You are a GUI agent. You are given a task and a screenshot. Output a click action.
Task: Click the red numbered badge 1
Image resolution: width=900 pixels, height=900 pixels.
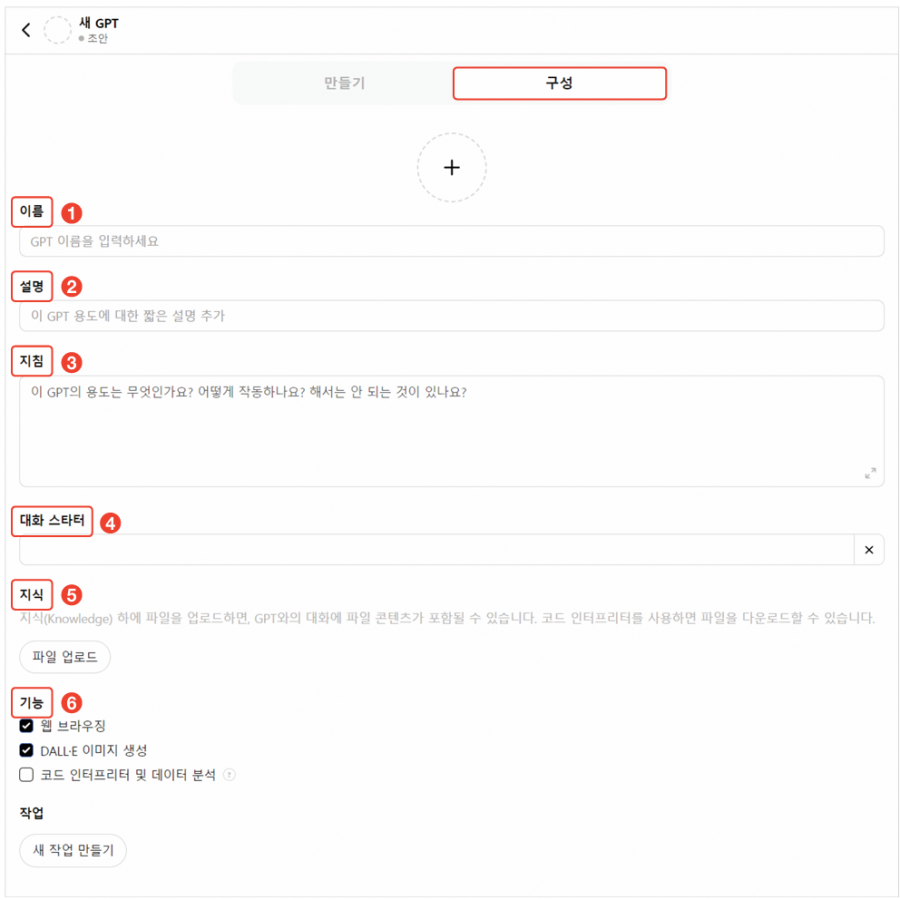point(71,213)
